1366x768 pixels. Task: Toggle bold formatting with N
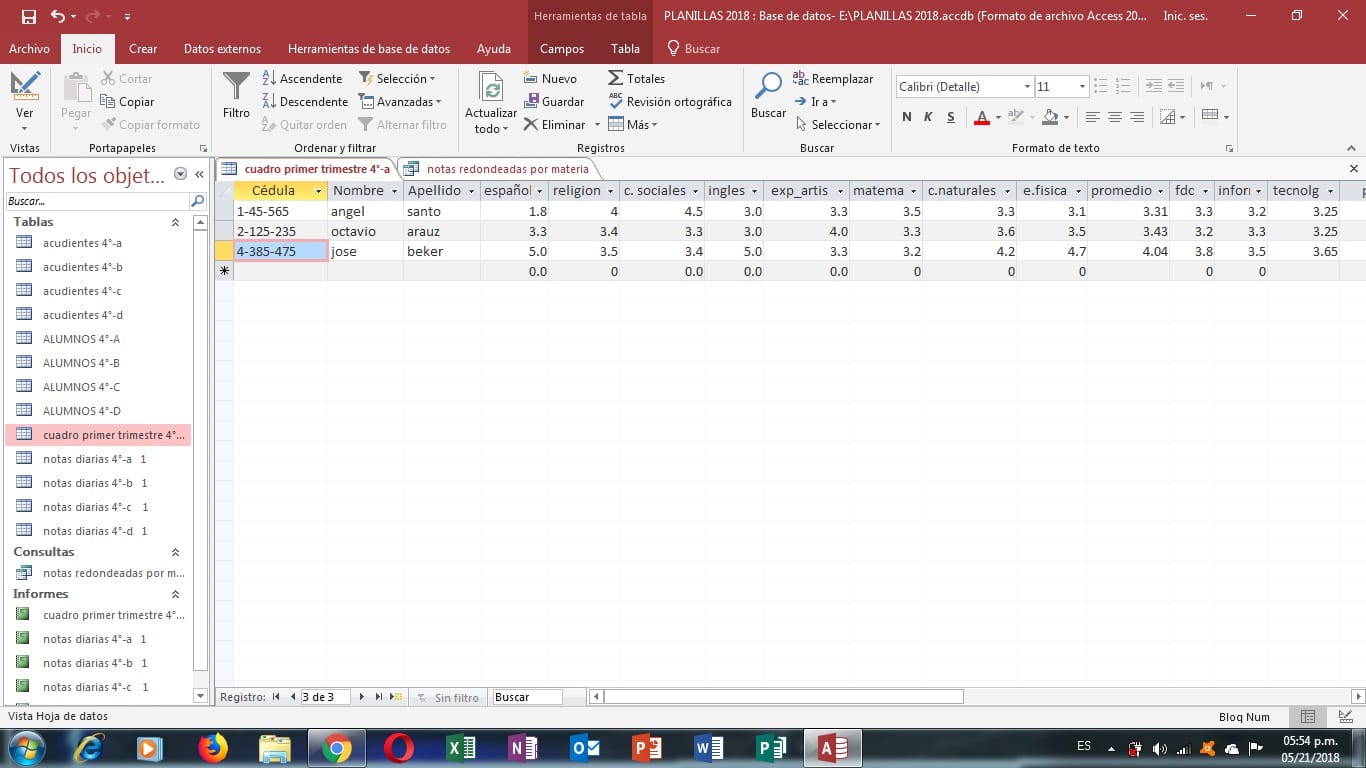point(905,117)
